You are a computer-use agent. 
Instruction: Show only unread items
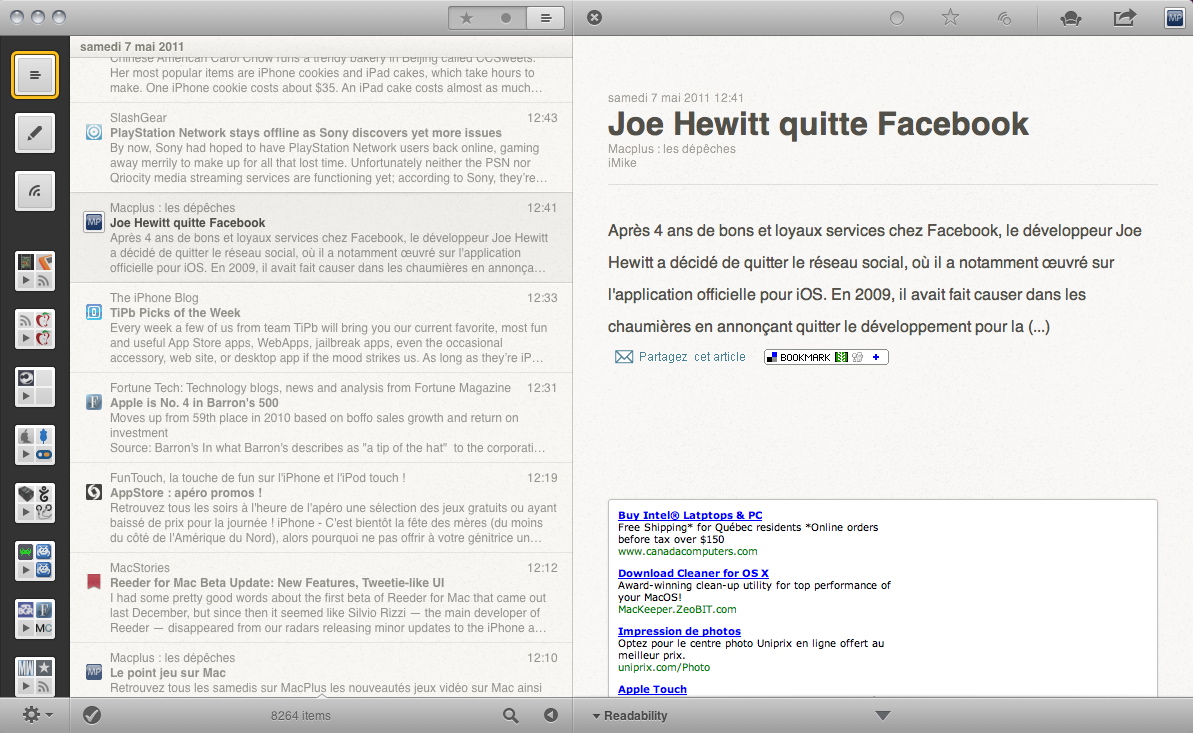coord(506,18)
